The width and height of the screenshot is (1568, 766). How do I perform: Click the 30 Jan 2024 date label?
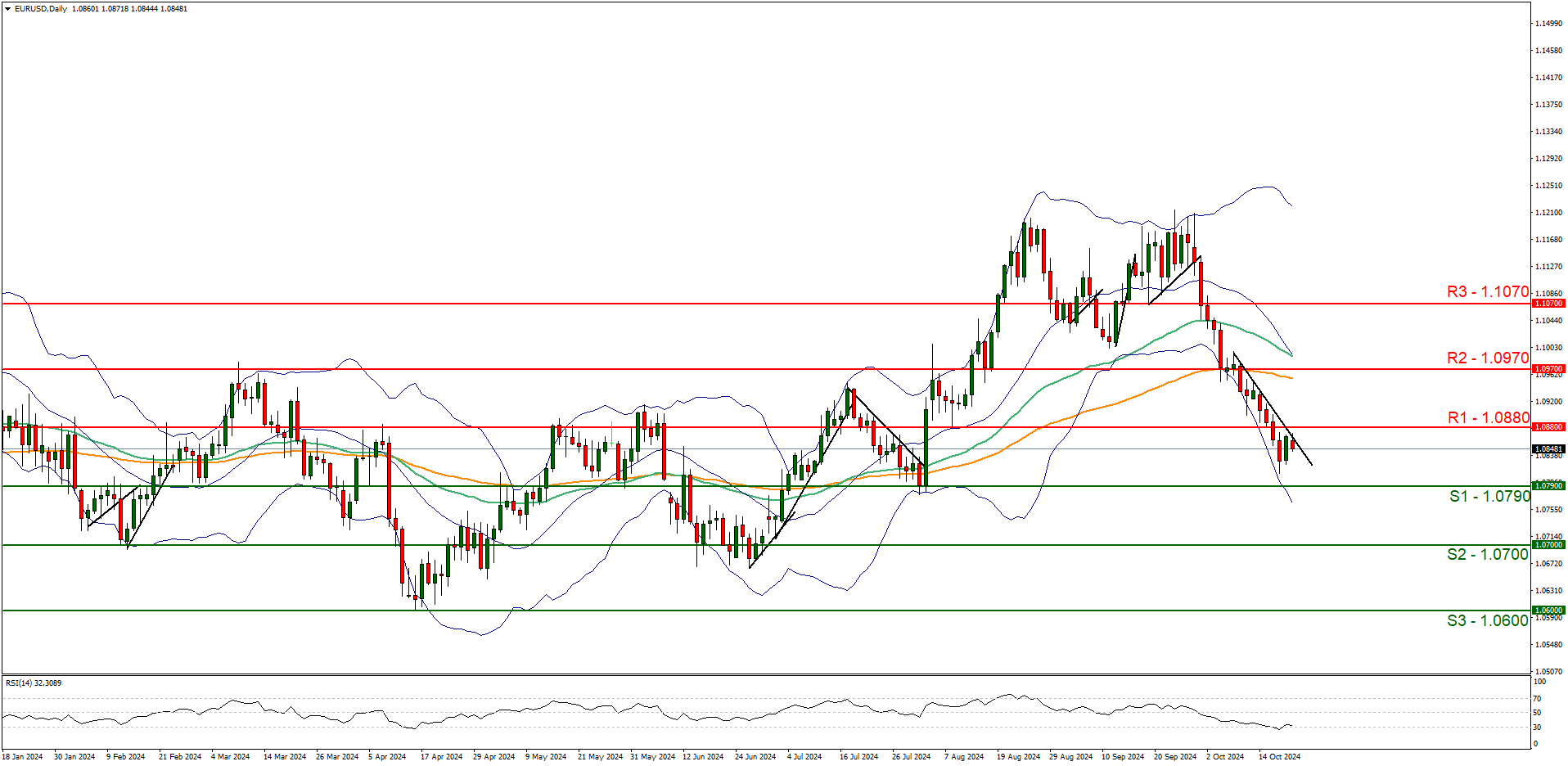pos(74,757)
